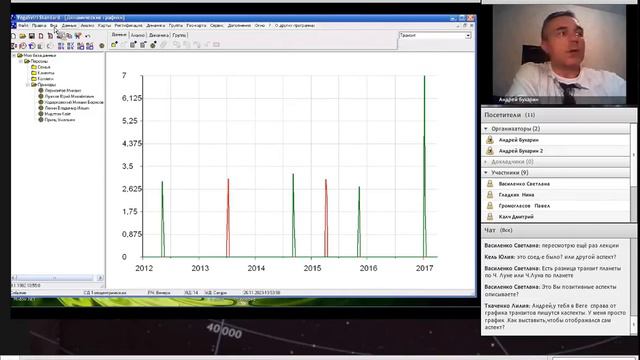Select Ленин Владимир in the tree
This screenshot has height=360, width=640.
point(67,108)
